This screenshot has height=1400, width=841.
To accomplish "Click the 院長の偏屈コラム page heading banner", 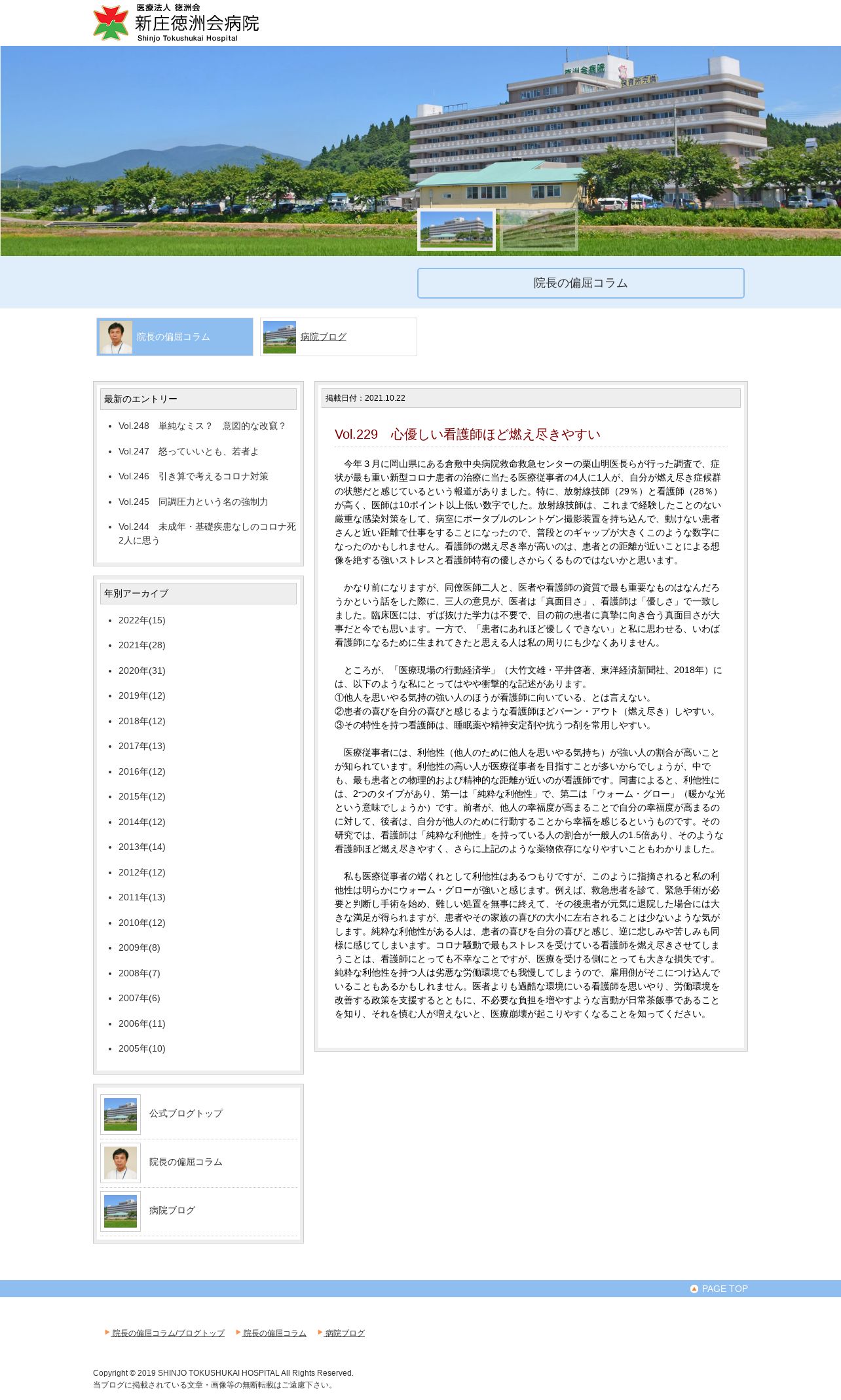I will pyautogui.click(x=581, y=284).
